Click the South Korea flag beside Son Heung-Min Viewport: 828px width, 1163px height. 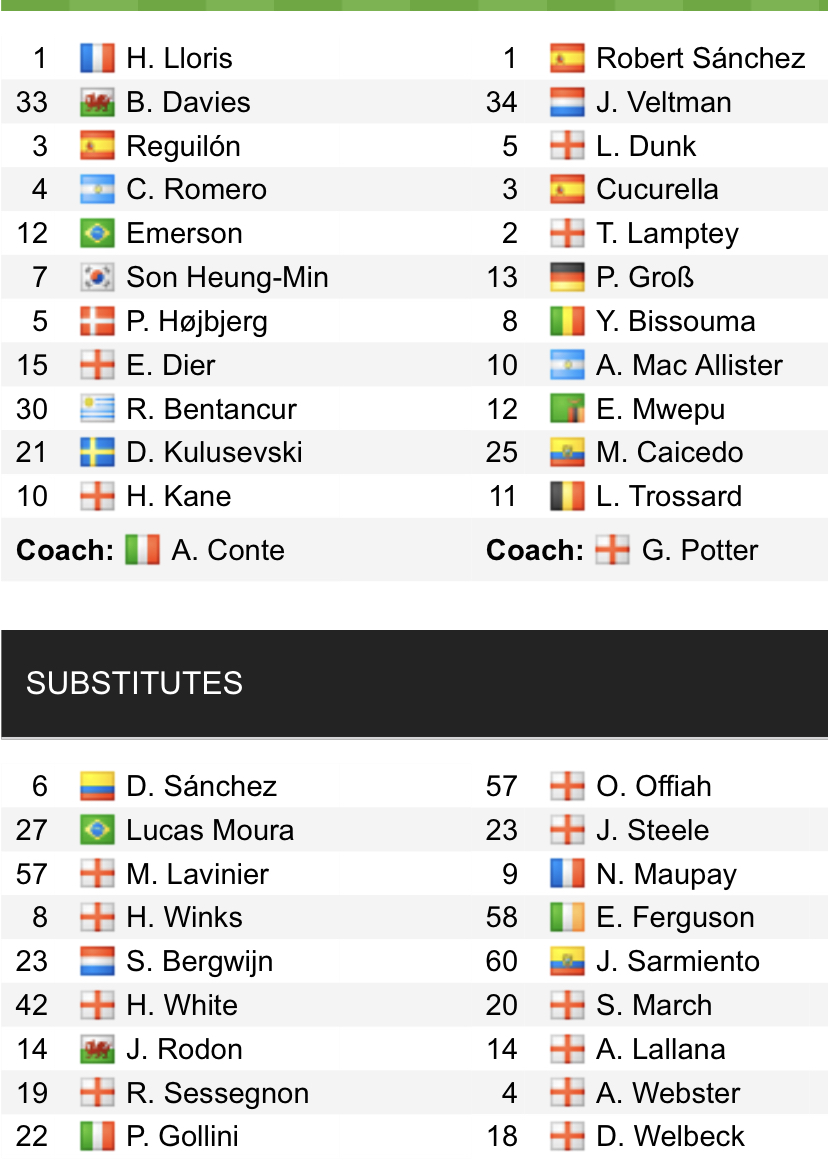pos(97,277)
